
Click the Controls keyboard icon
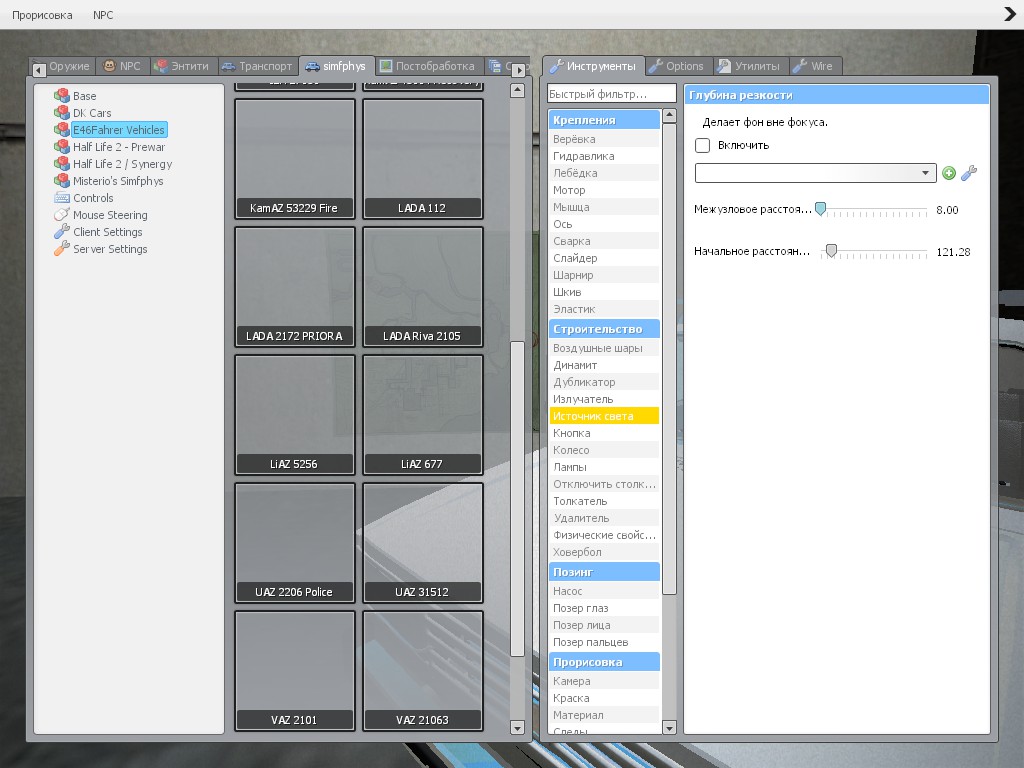point(62,198)
